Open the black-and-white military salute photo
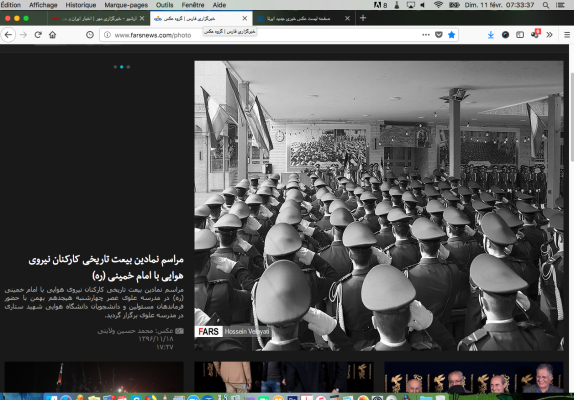Screen dimensions: 574x400 point(379,206)
